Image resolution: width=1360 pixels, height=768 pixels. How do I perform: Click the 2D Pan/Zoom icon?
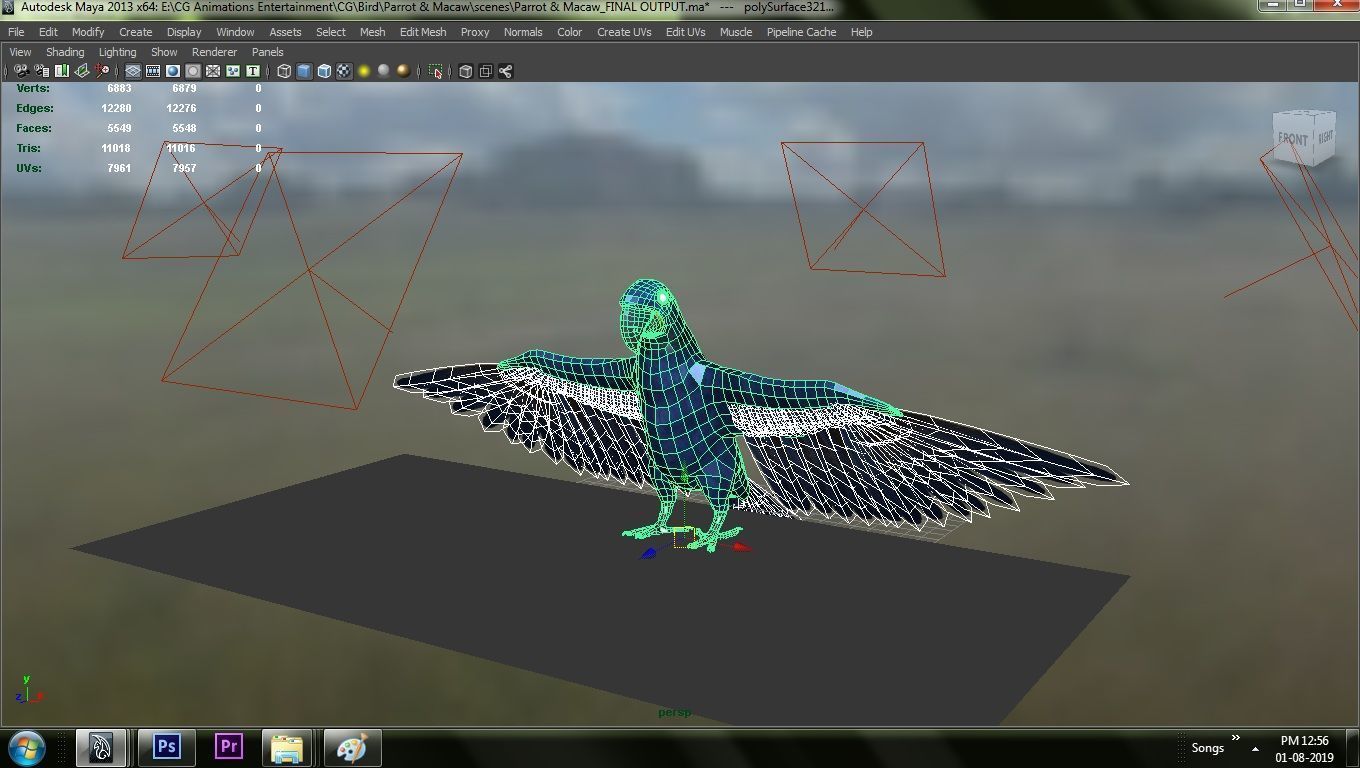pyautogui.click(x=102, y=71)
